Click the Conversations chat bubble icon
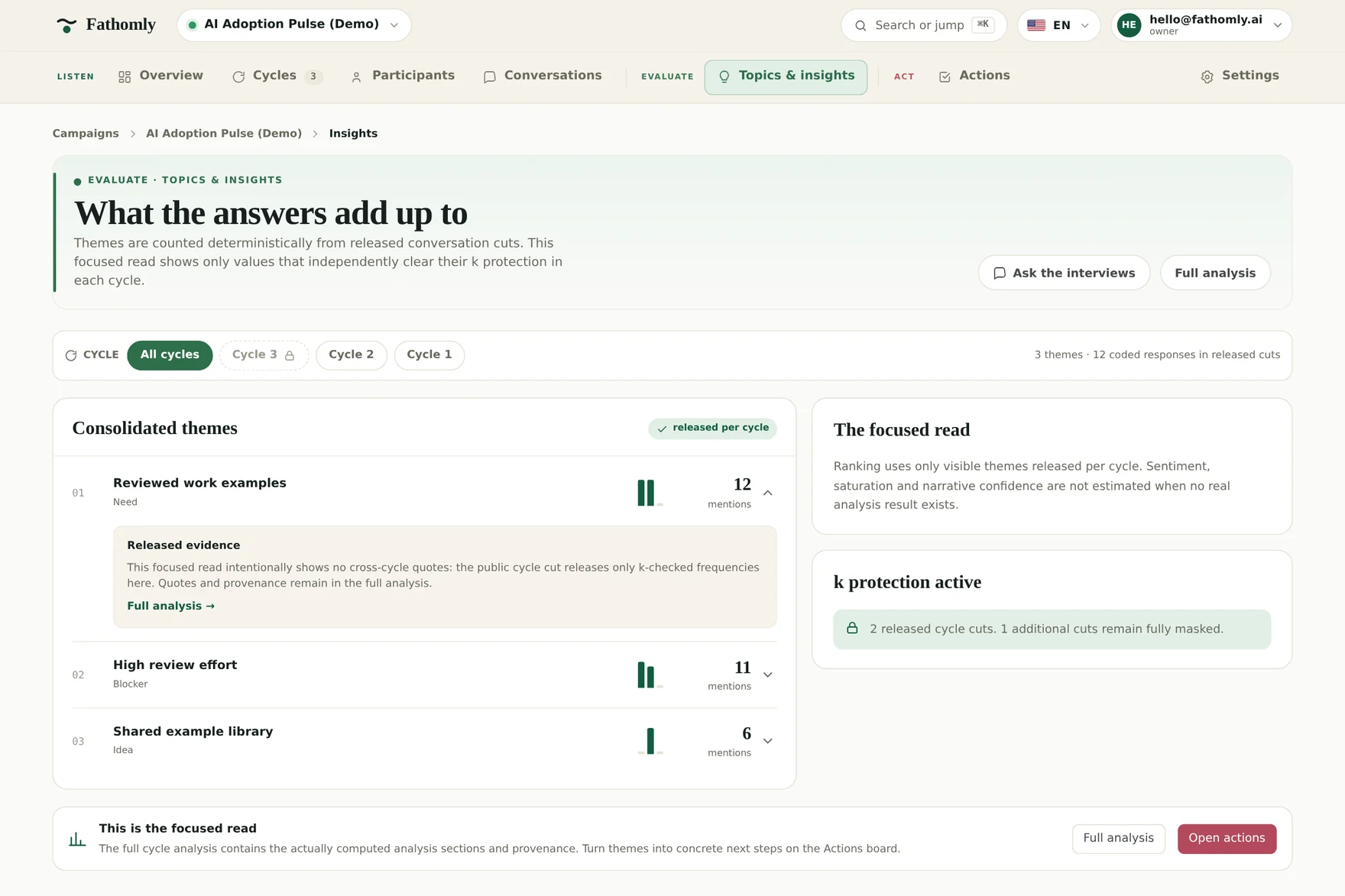Viewport: 1345px width, 896px height. click(490, 76)
